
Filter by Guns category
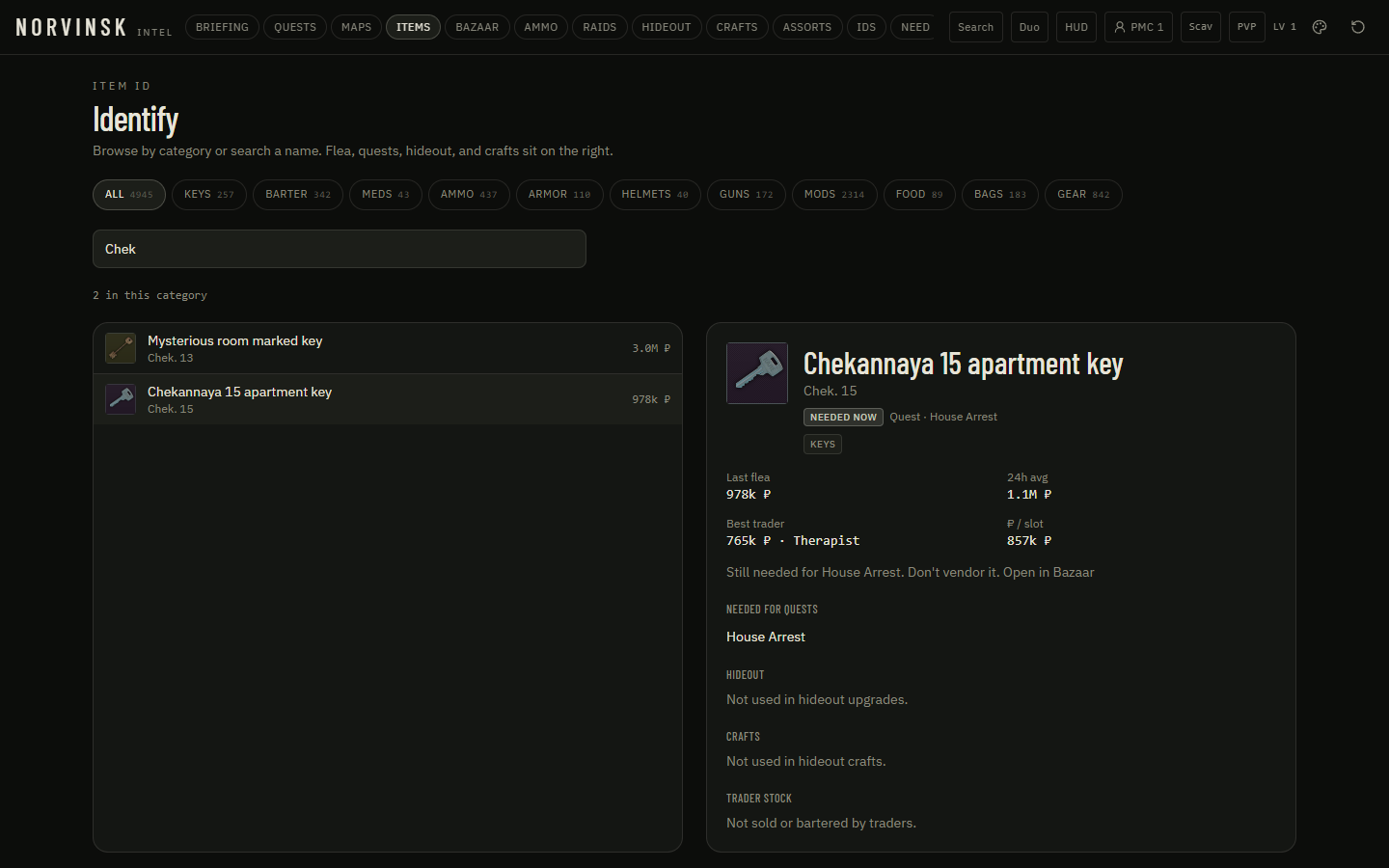[x=747, y=195]
